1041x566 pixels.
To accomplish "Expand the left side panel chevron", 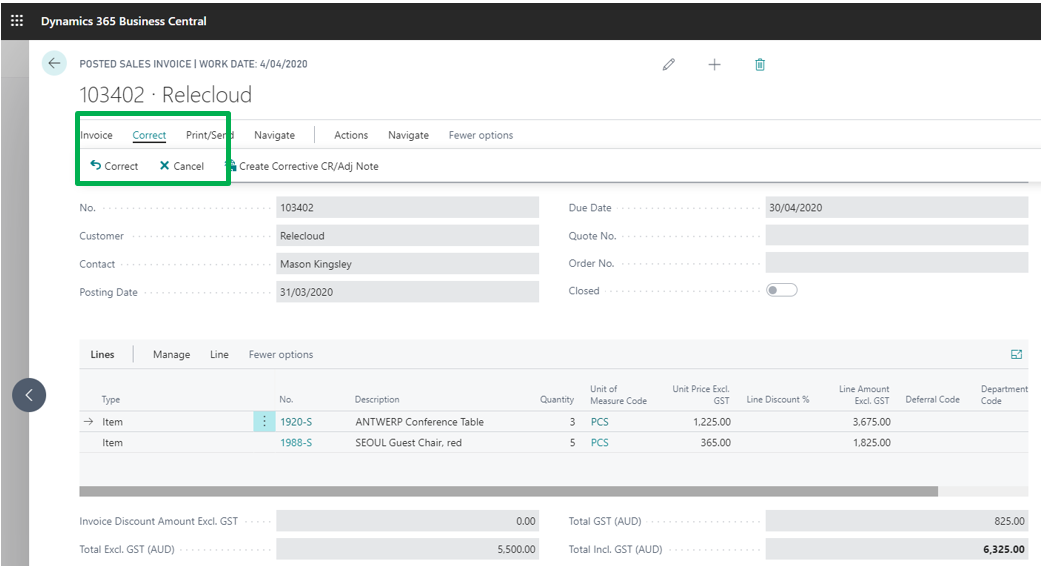I will [29, 395].
